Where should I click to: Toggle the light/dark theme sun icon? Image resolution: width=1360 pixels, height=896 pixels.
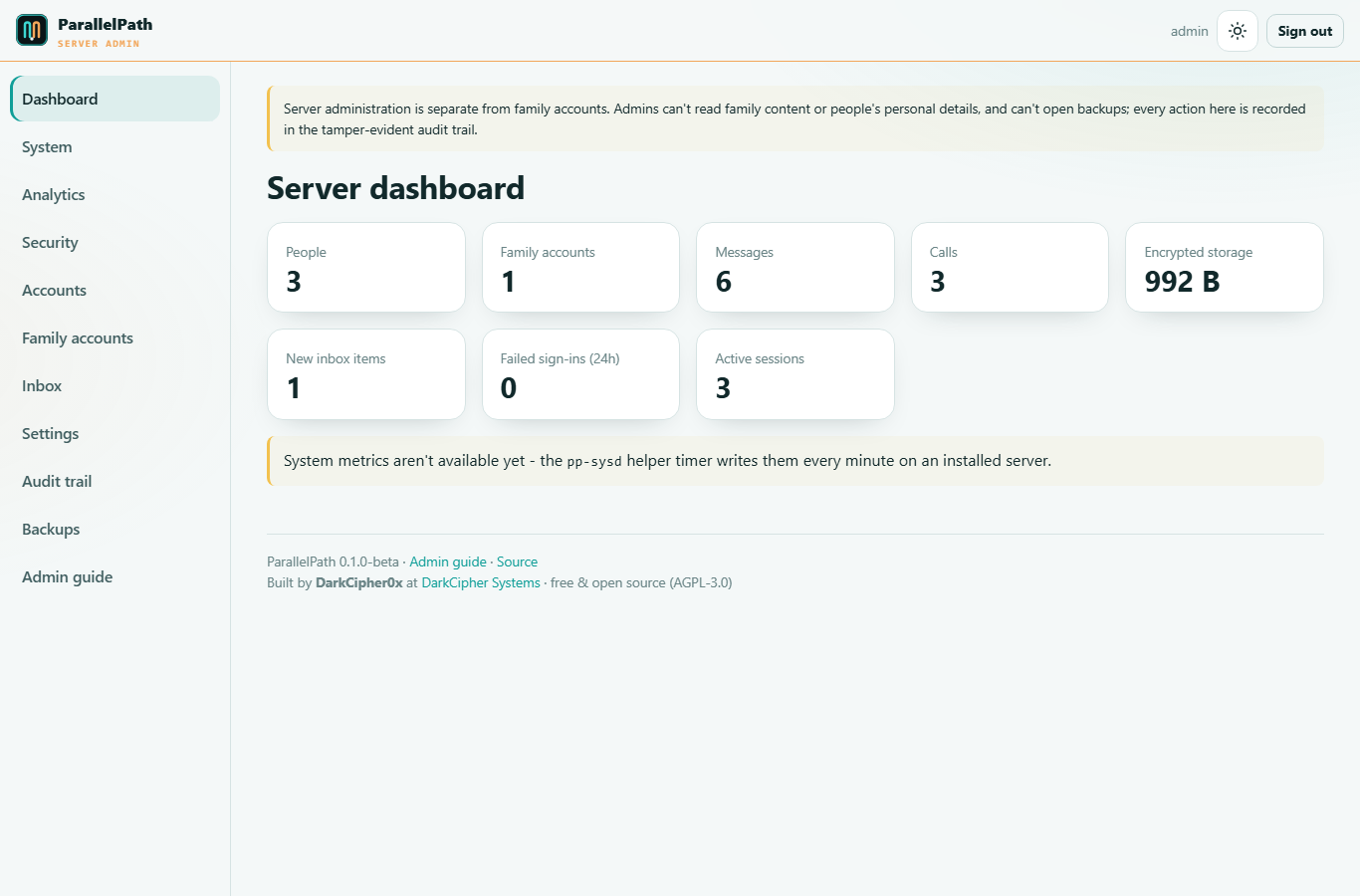(1238, 31)
